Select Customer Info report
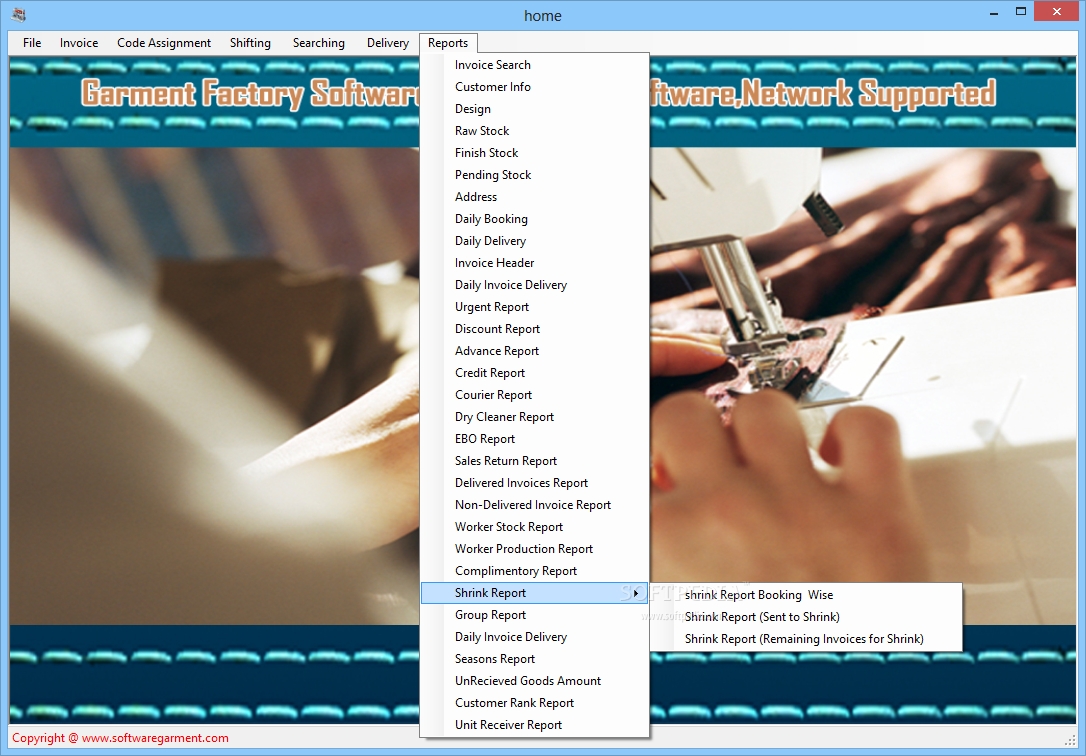This screenshot has height=756, width=1086. coord(535,87)
